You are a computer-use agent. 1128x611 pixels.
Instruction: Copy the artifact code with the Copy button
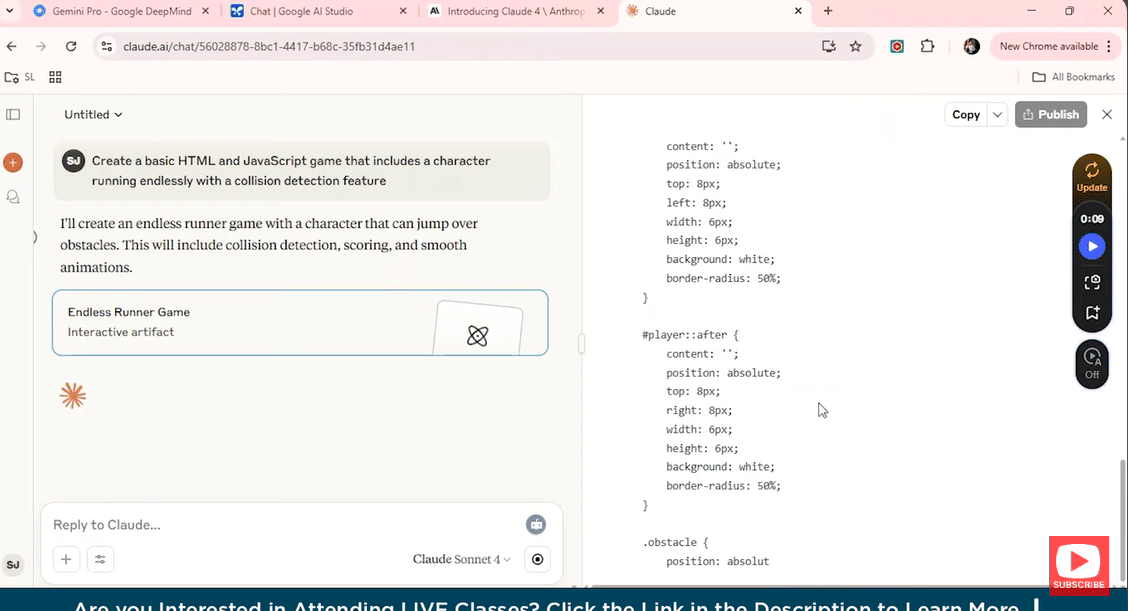click(x=965, y=115)
